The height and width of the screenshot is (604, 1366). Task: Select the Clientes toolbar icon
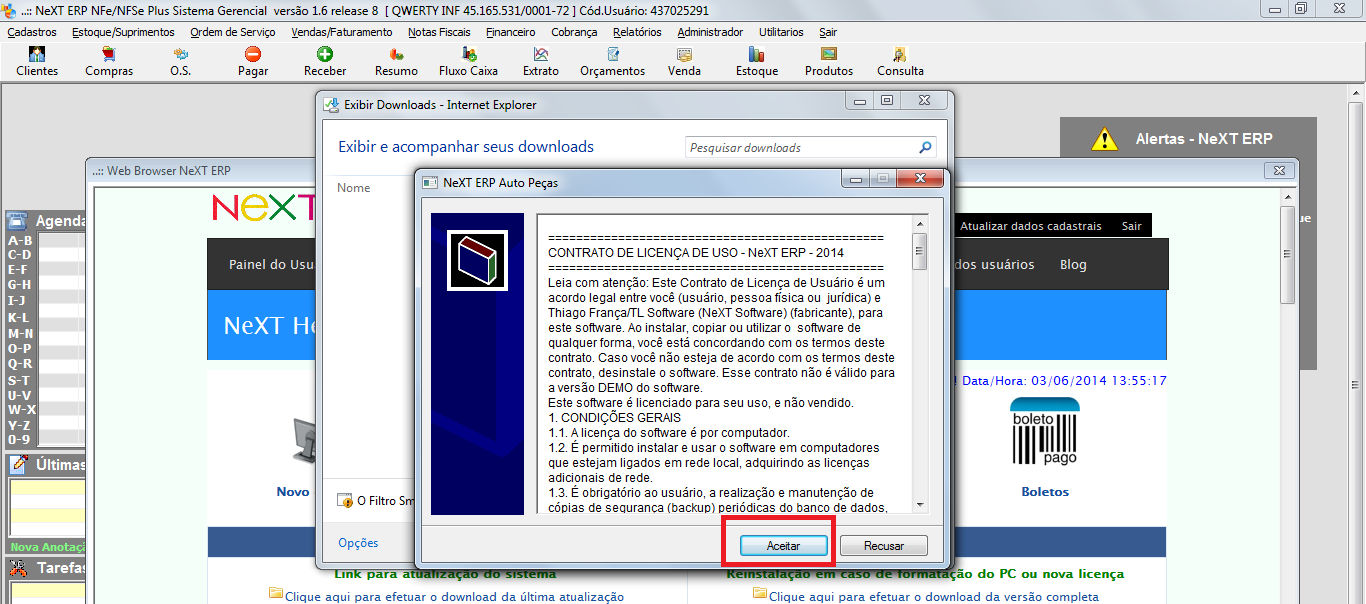(36, 60)
